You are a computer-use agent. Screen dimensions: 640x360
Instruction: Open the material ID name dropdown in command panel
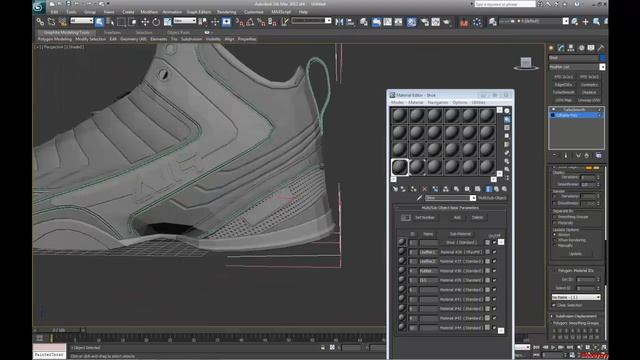click(x=576, y=297)
